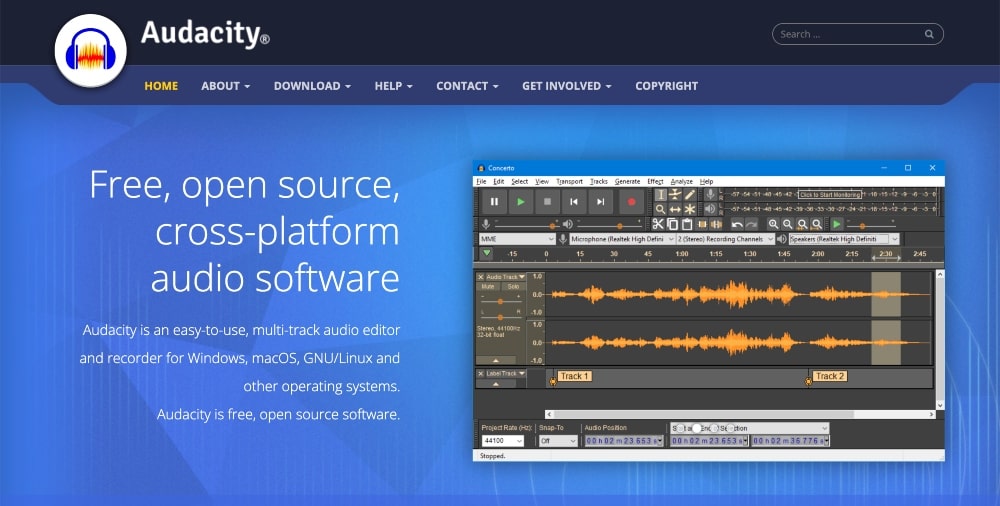The image size is (1000, 506).
Task: Paste using the clipboard icon
Action: (687, 224)
